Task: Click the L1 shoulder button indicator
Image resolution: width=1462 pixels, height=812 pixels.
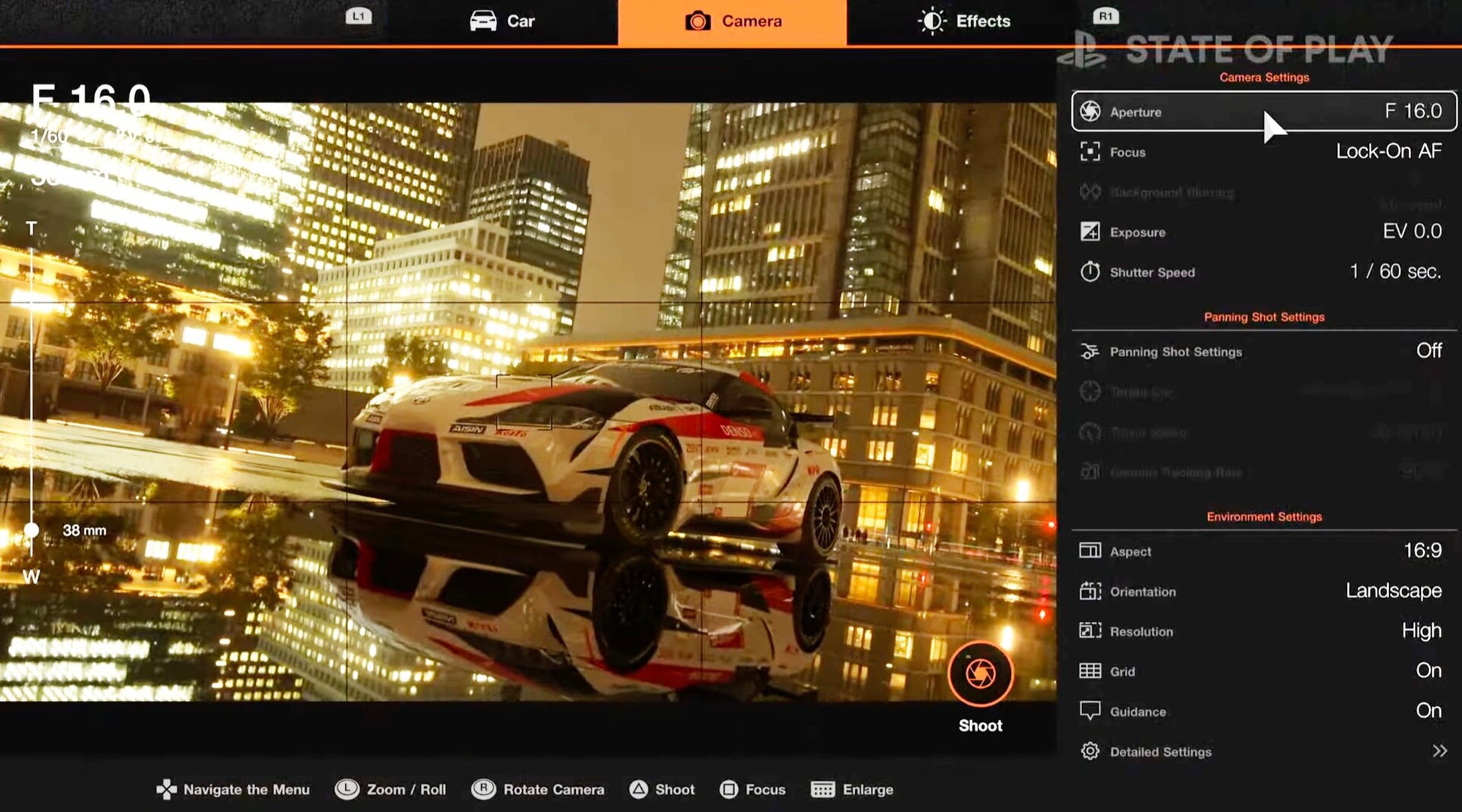Action: [x=359, y=16]
